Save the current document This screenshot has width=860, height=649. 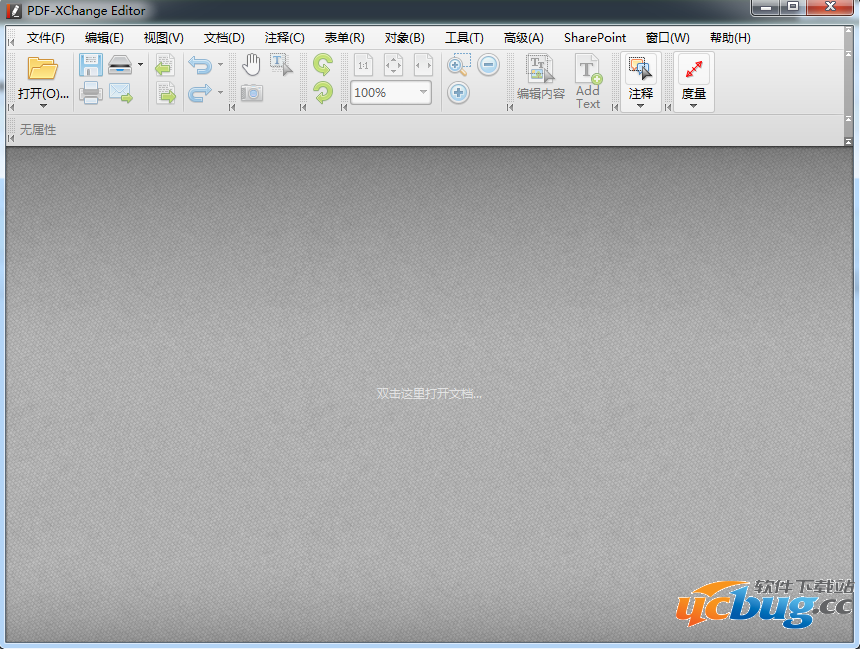click(x=92, y=64)
